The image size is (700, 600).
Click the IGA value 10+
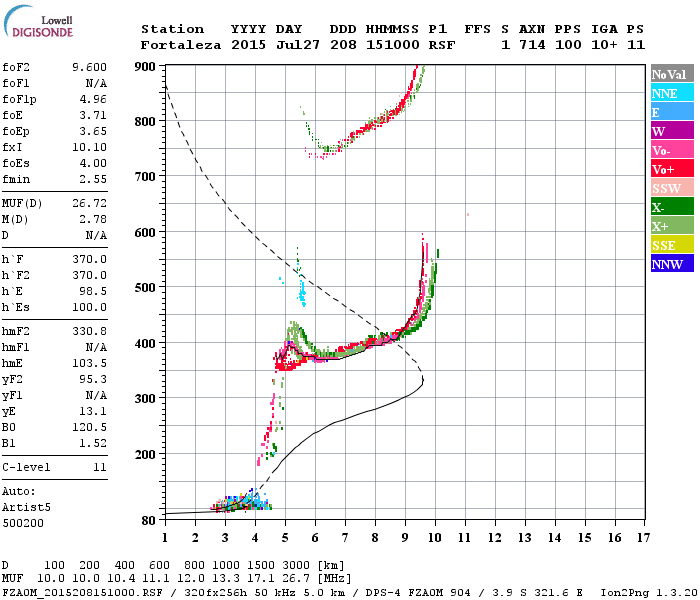click(x=604, y=45)
